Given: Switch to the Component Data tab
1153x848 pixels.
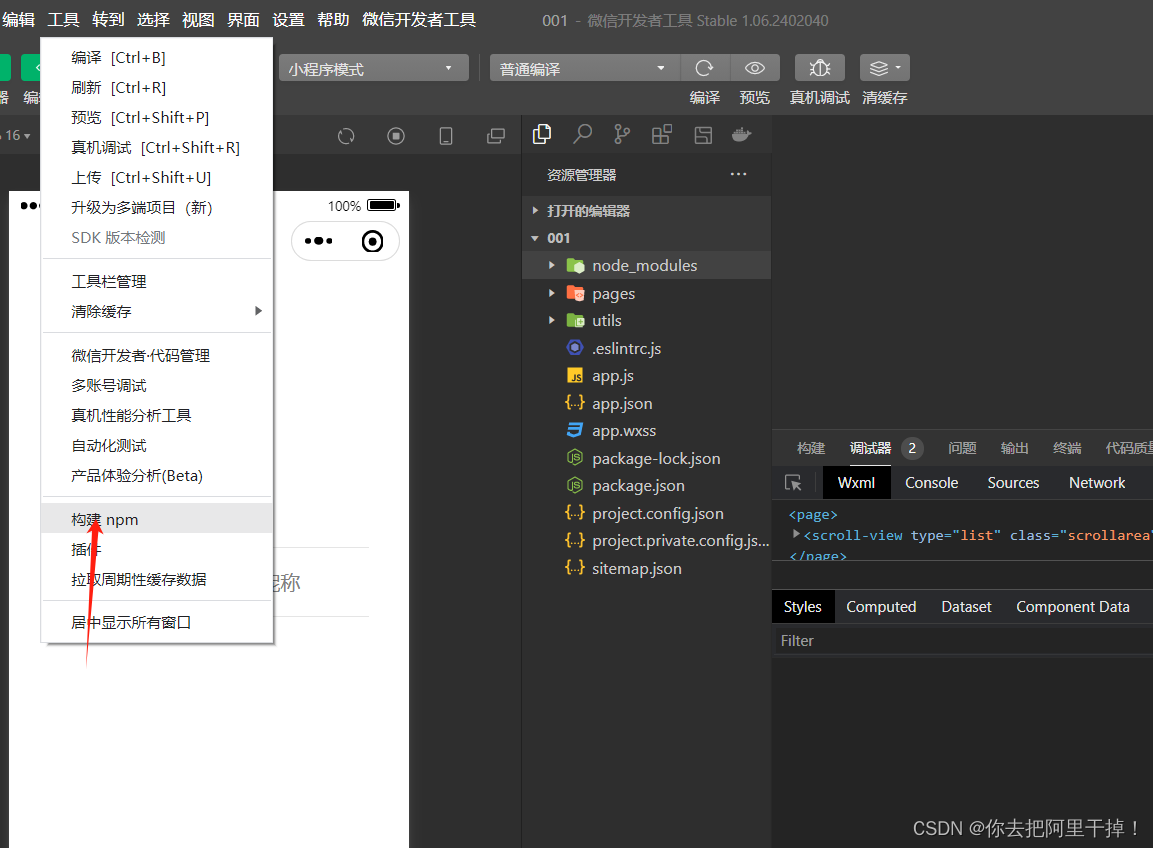Looking at the screenshot, I should 1073,607.
